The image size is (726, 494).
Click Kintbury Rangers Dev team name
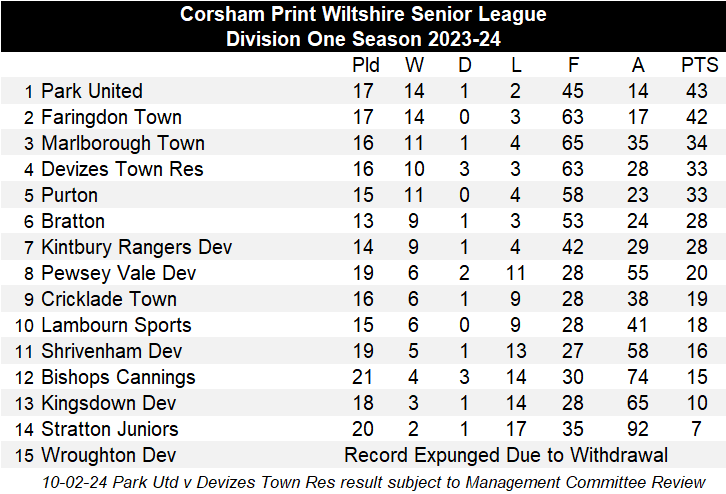[136, 247]
